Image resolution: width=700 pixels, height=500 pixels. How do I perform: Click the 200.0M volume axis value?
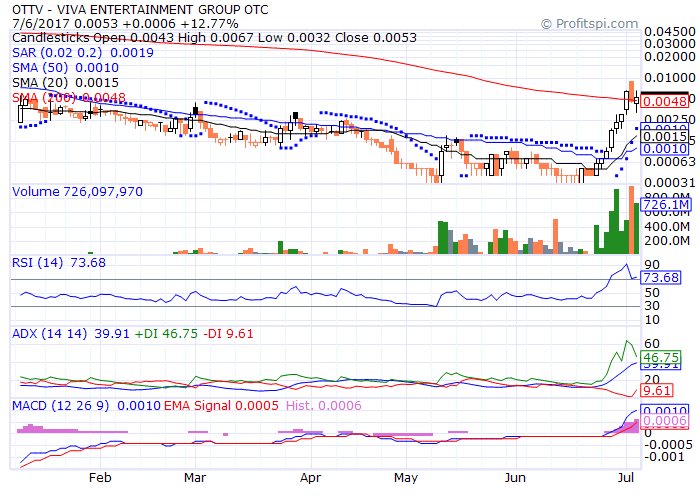click(x=667, y=241)
